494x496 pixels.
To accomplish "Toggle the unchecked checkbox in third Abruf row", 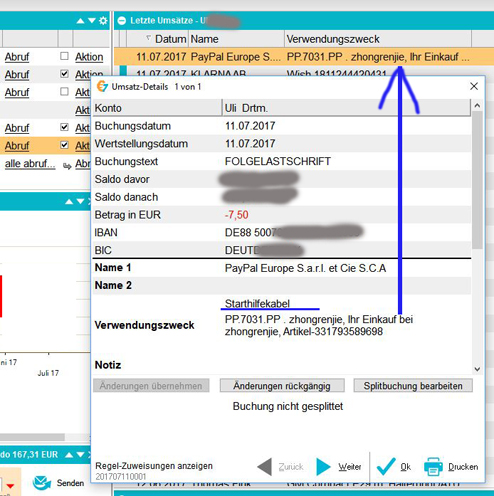I will point(64,92).
